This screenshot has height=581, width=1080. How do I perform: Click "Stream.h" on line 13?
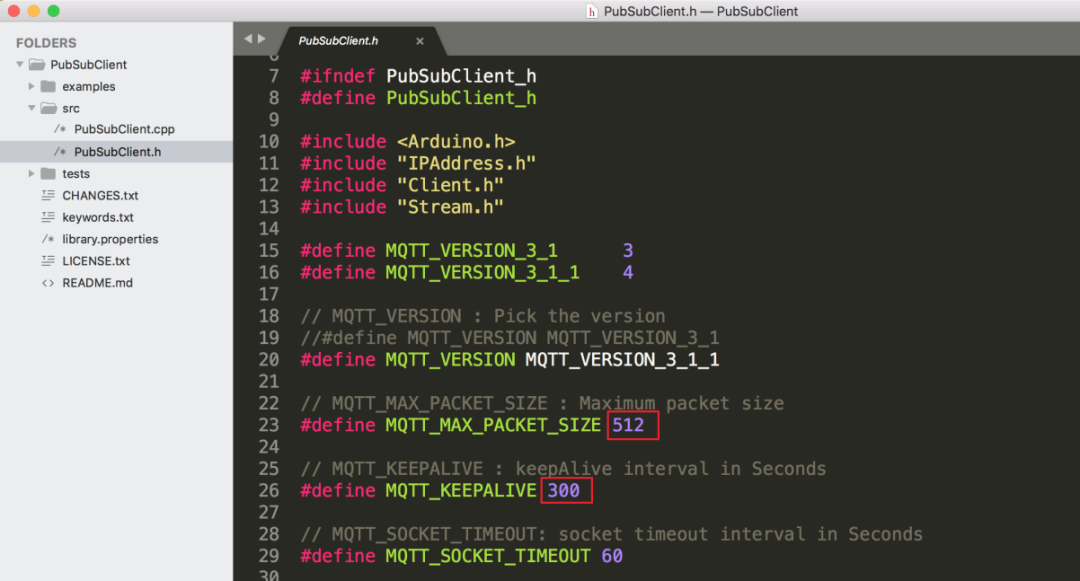click(450, 207)
